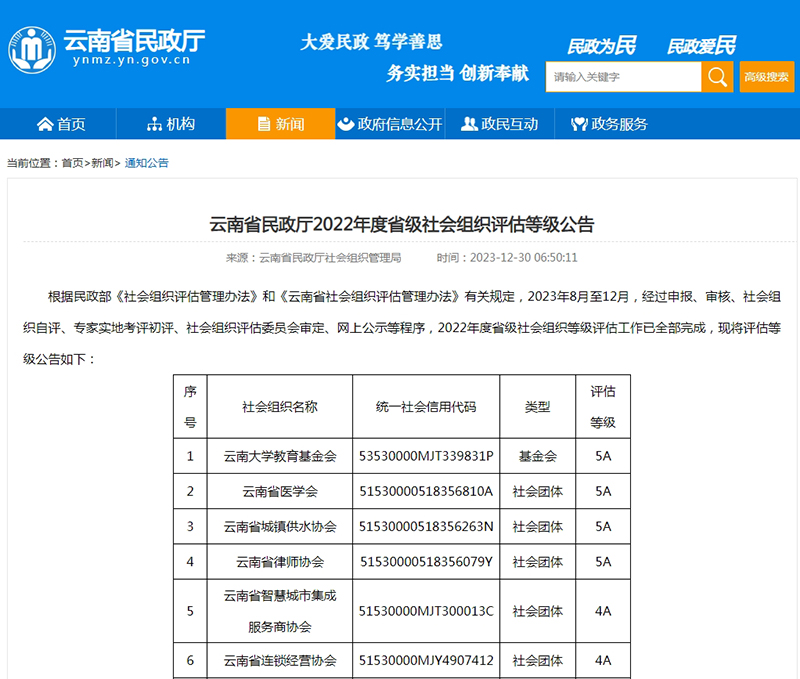Click the code 53530000MJT339831P
Screen dimensions: 800x679
click(x=426, y=456)
